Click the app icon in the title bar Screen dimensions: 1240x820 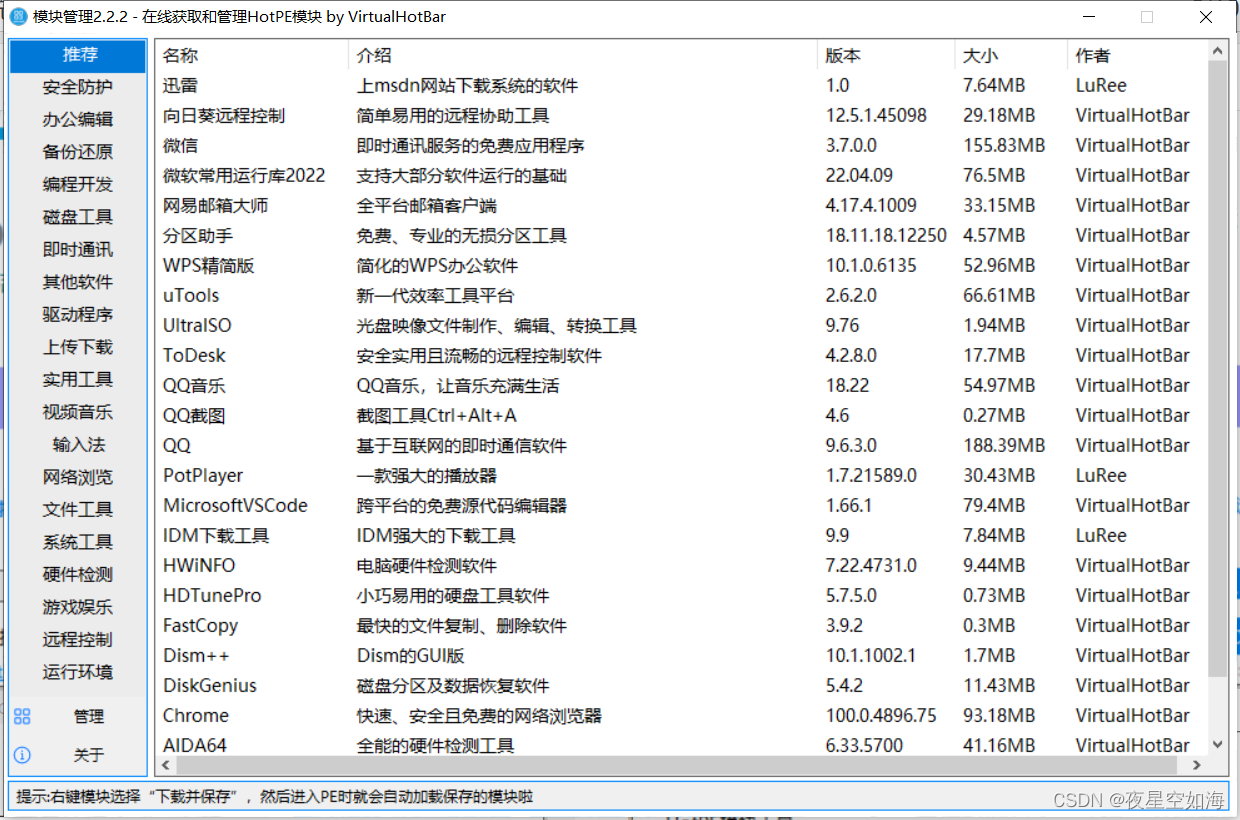18,16
